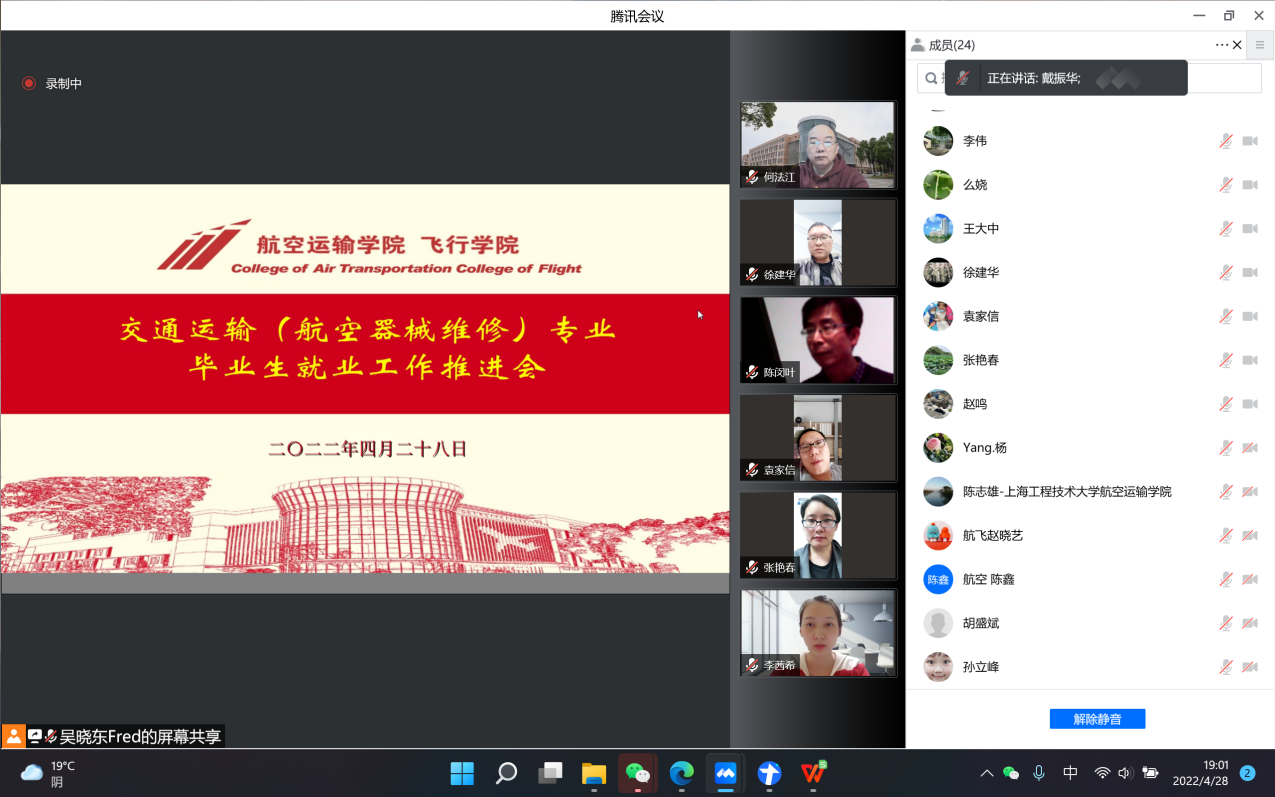Toggle 徐建华's microphone in member list

(1225, 273)
